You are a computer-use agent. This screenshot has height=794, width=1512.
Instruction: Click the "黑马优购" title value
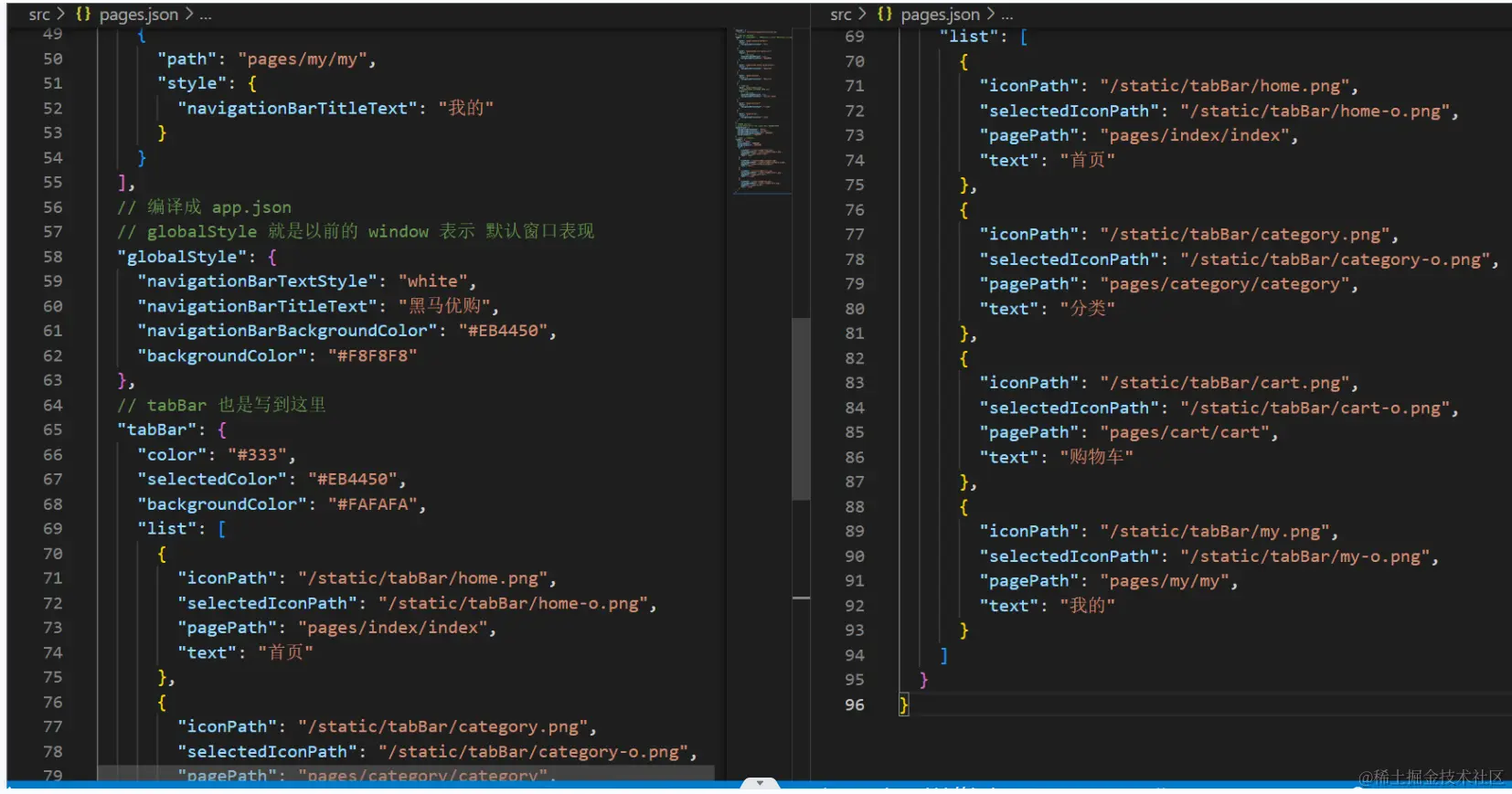click(x=444, y=306)
